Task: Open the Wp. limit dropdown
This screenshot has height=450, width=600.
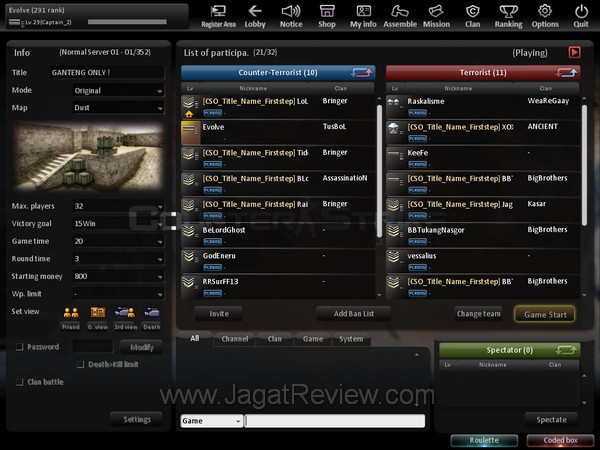Action: 119,294
